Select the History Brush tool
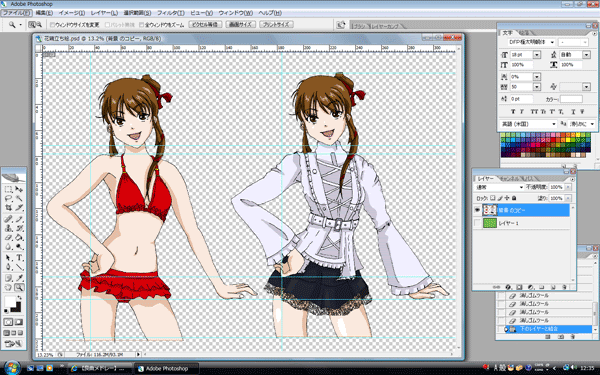Screen dimensions: 600x375 click(19, 228)
